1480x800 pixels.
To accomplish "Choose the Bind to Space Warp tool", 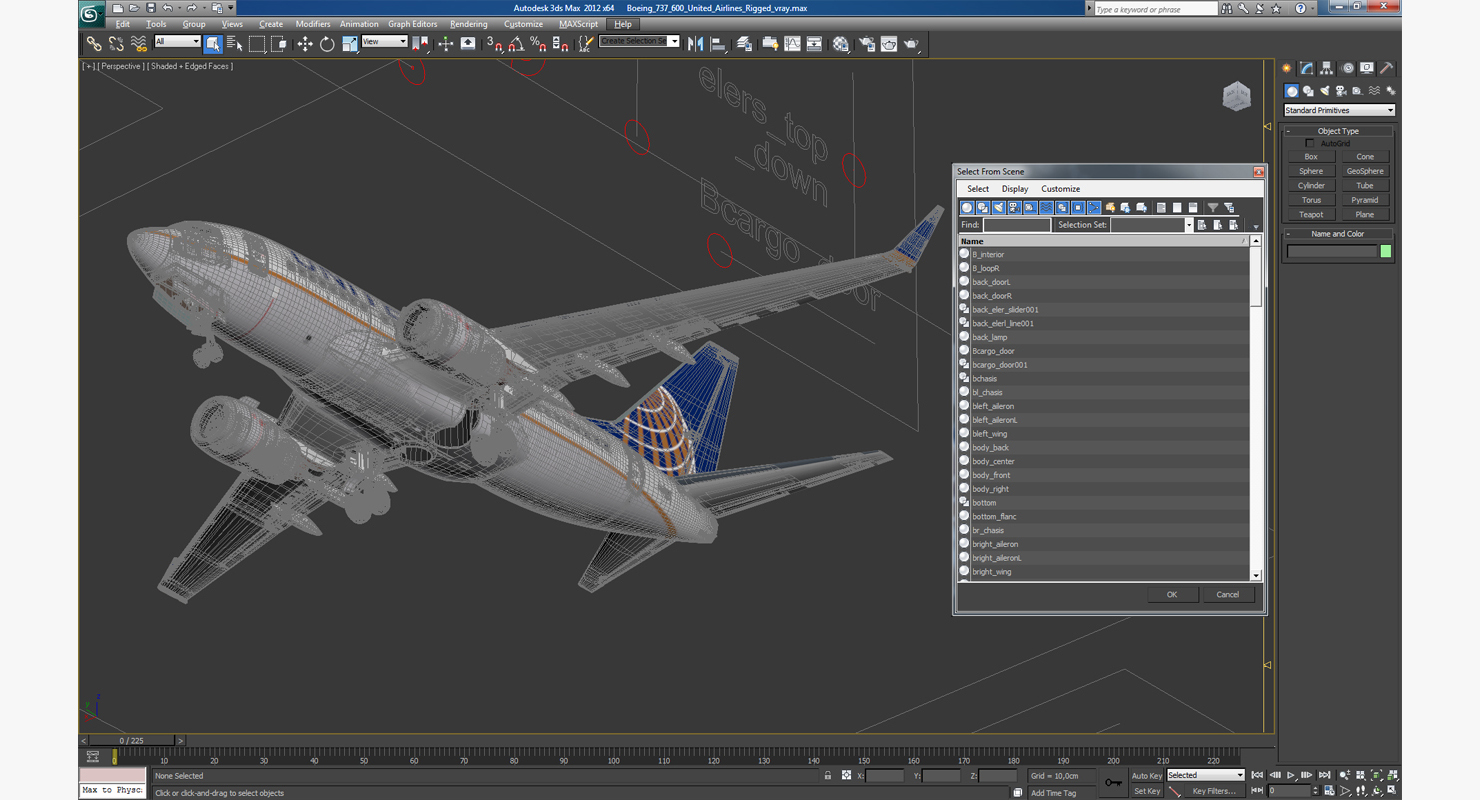I will pos(138,43).
